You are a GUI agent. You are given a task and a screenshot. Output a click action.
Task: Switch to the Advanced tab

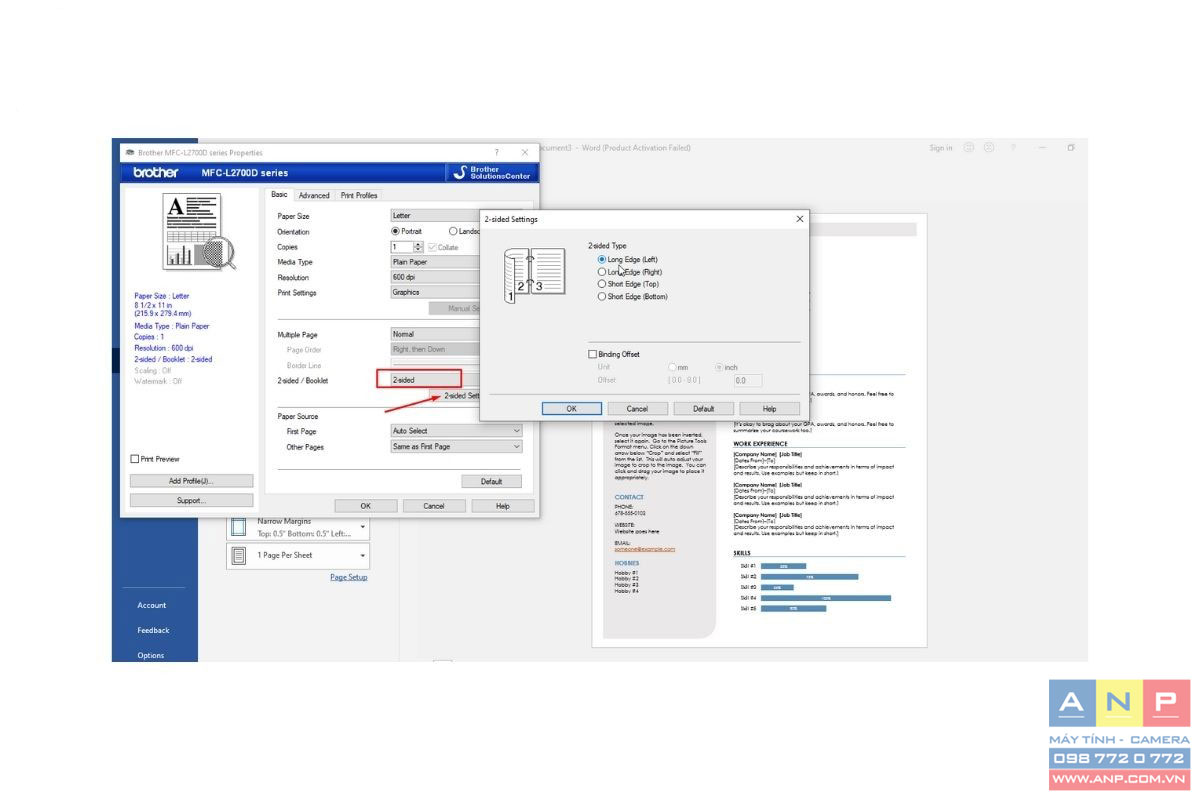(x=314, y=195)
